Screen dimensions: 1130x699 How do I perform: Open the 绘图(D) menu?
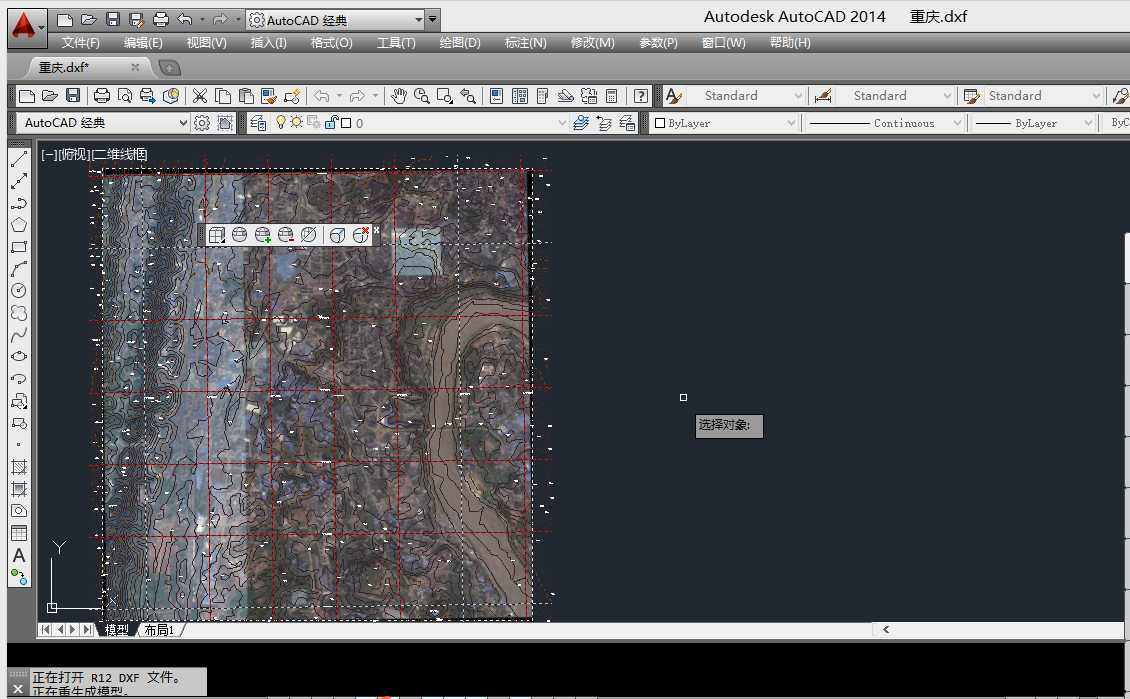(460, 43)
